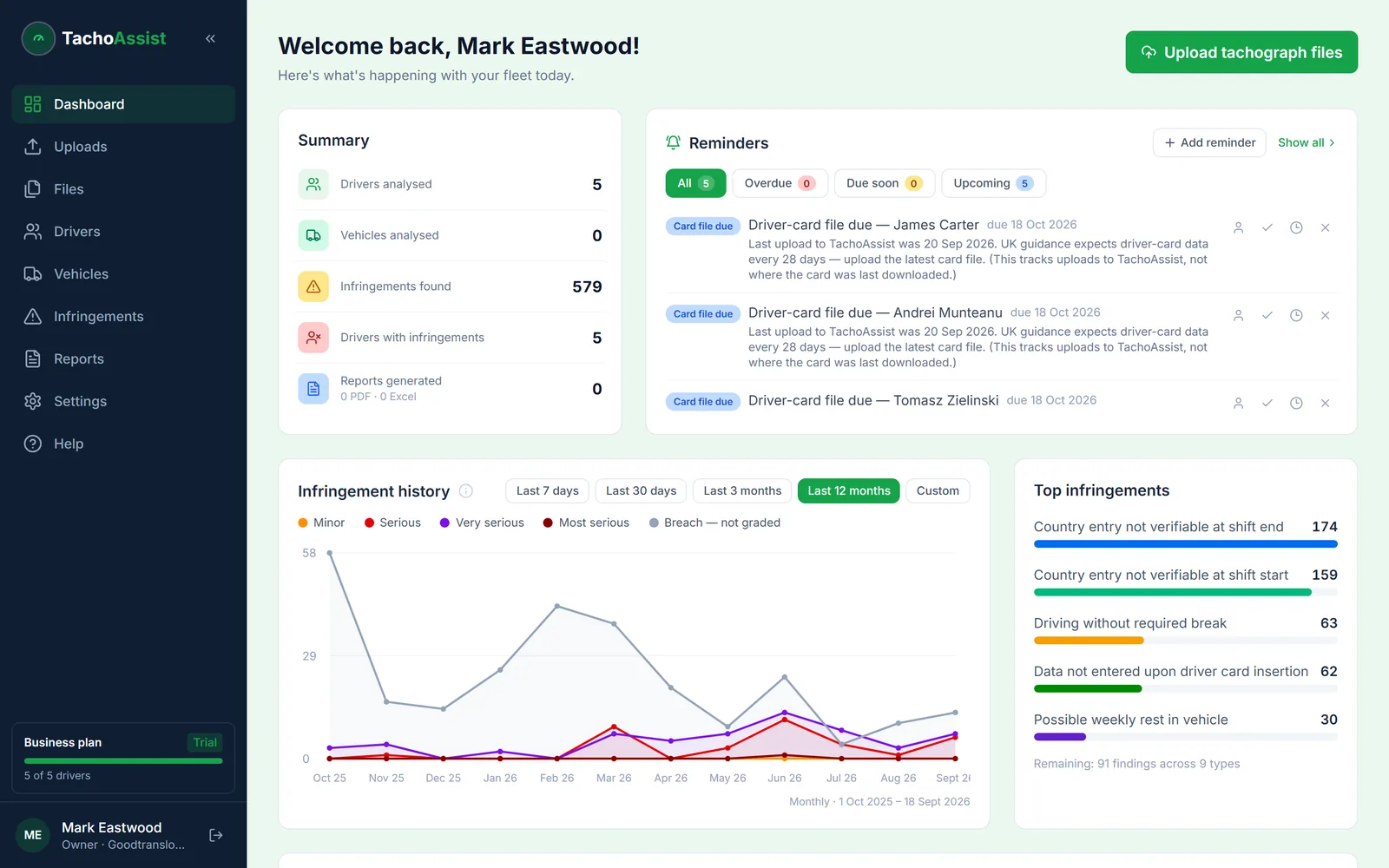
Task: Mark Andrei Munteanu reminder as done
Action: point(1267,315)
